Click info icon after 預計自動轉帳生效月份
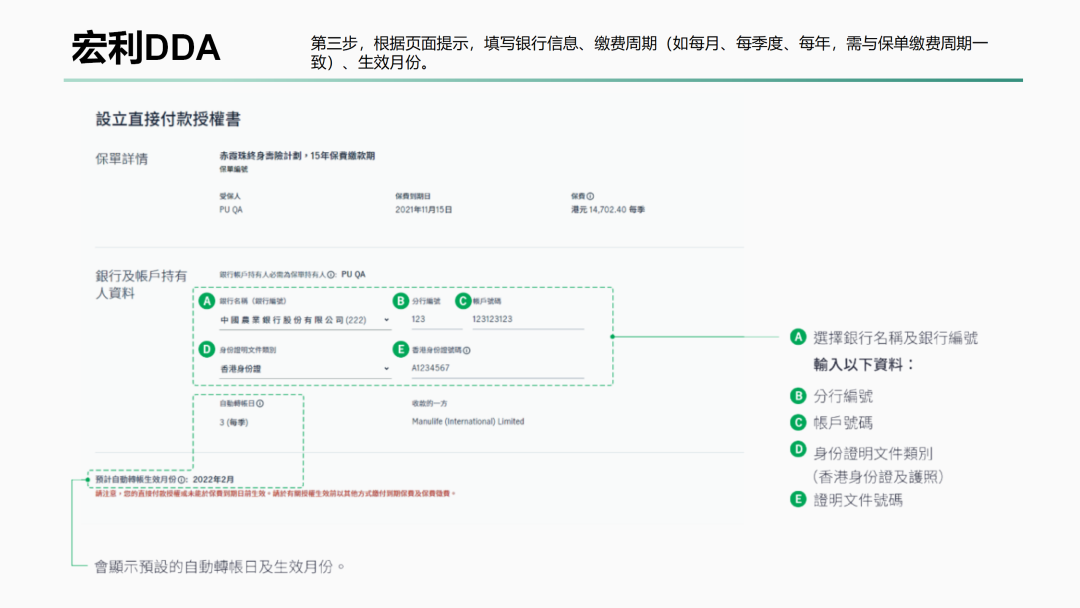The image size is (1080, 608). 181,479
